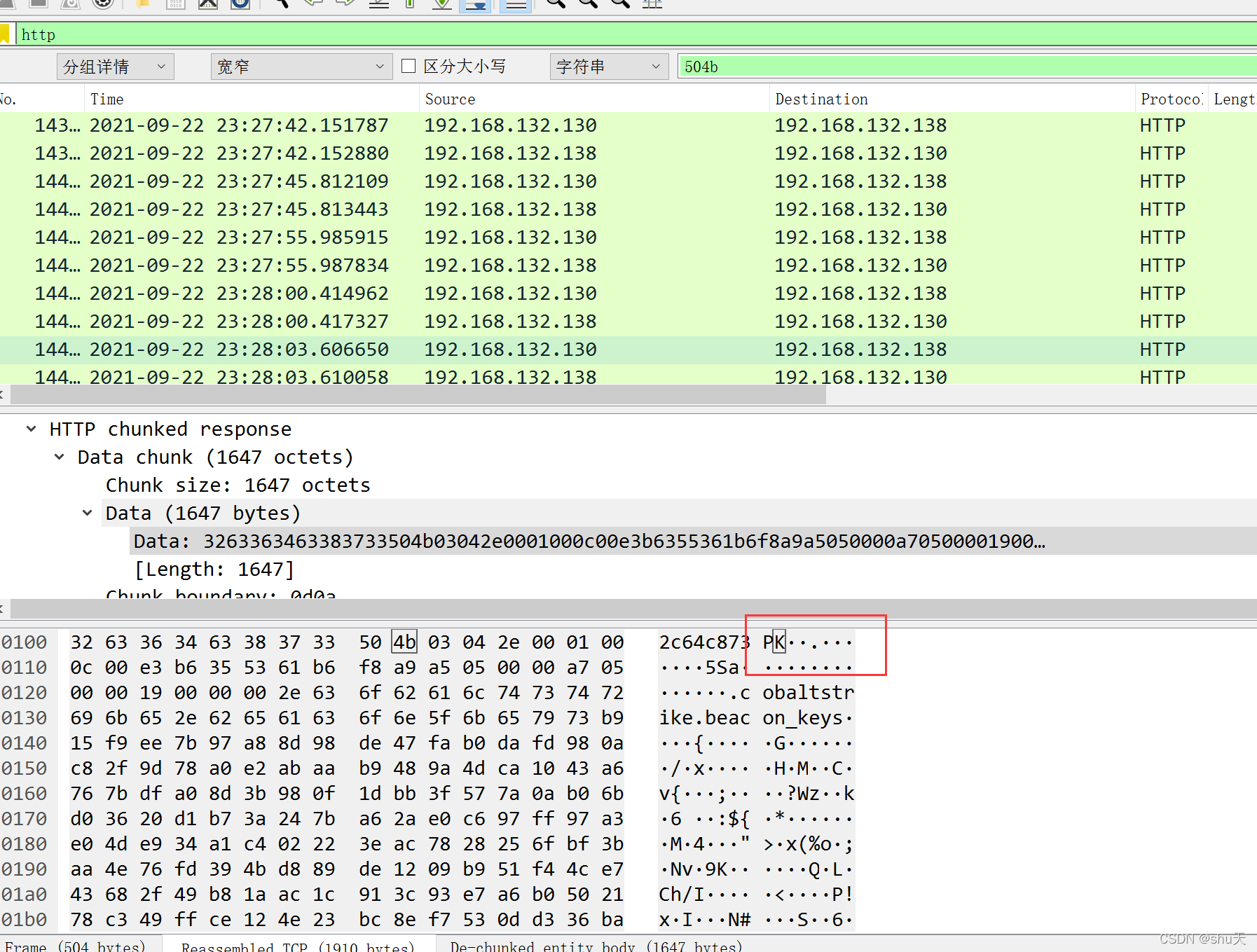Open the 宽窄 charset dropdown

click(301, 67)
